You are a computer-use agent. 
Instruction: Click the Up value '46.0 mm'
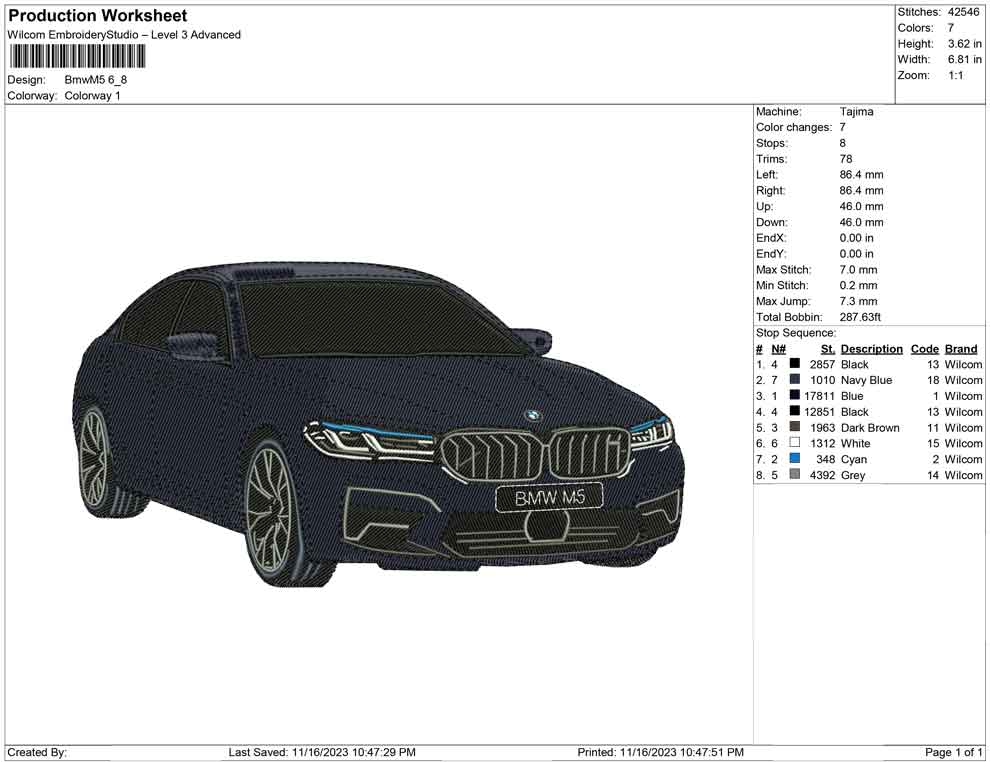pyautogui.click(x=861, y=206)
